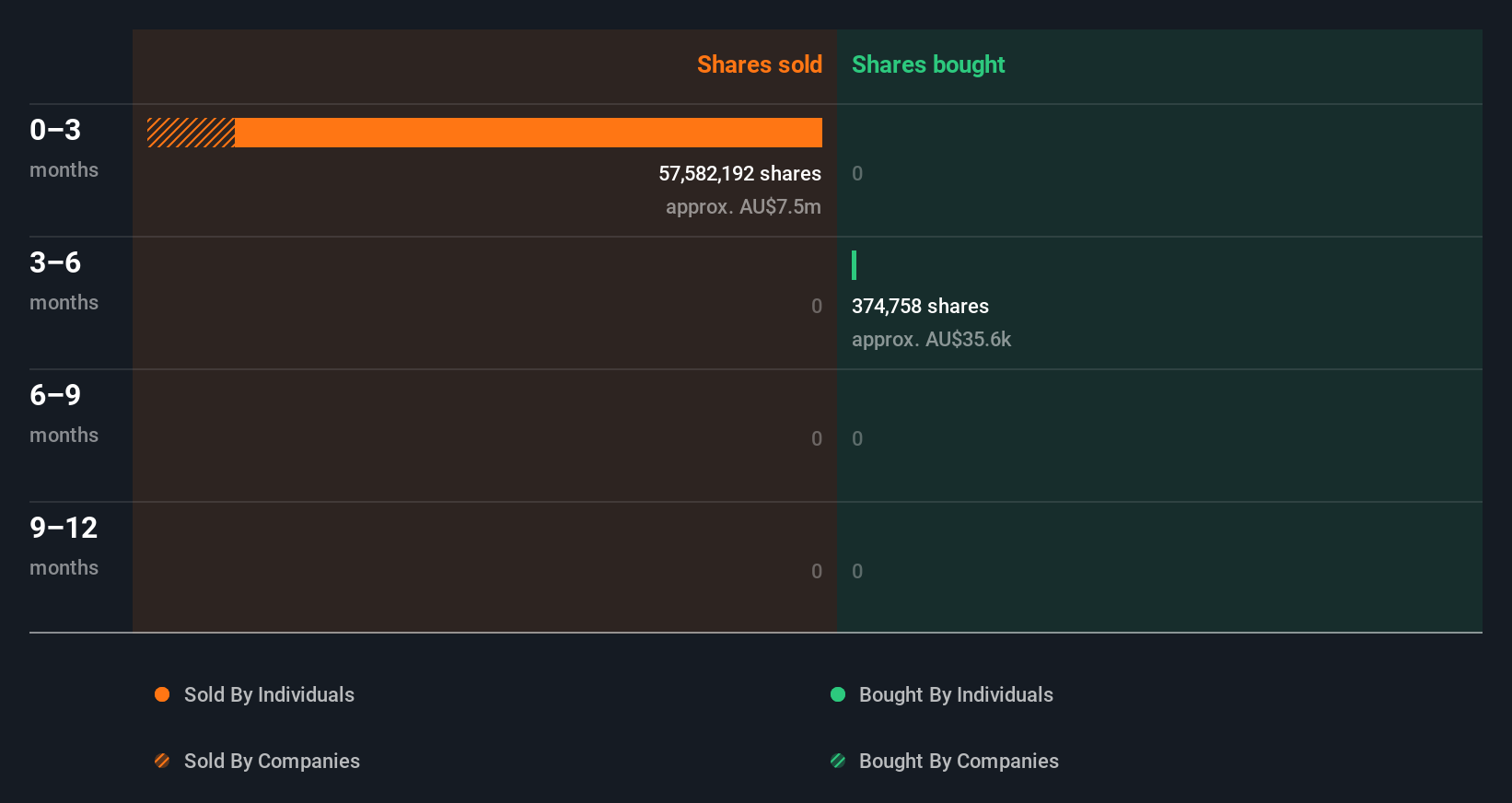Click the striped Bought By Companies legend icon
The image size is (1512, 803).
pos(838,761)
